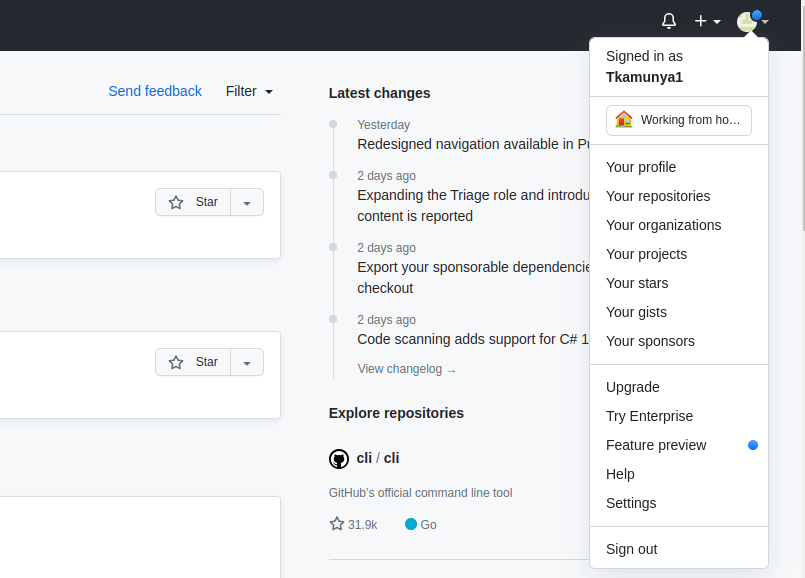Open Your profile from the menu
This screenshot has height=578, width=805.
coord(679,167)
